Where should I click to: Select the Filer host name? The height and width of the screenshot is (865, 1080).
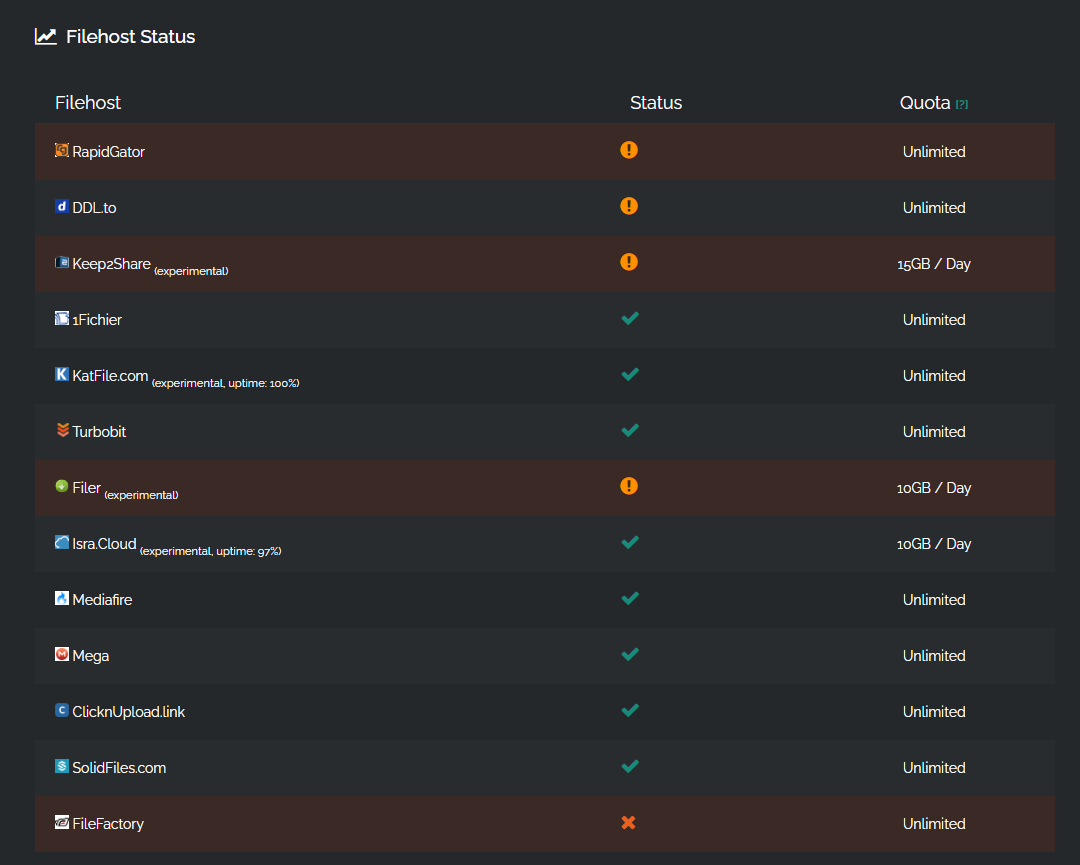(87, 488)
